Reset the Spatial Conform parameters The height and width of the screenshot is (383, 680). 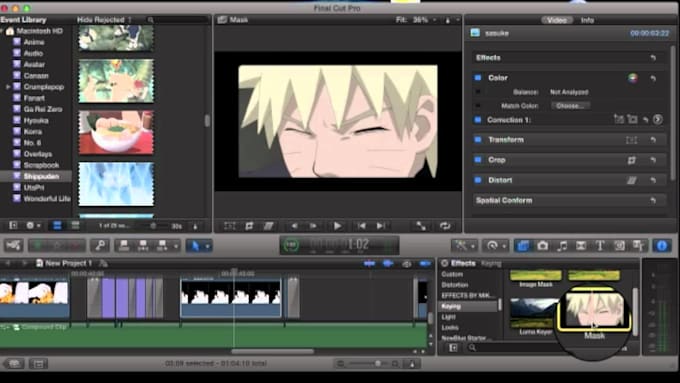point(653,200)
